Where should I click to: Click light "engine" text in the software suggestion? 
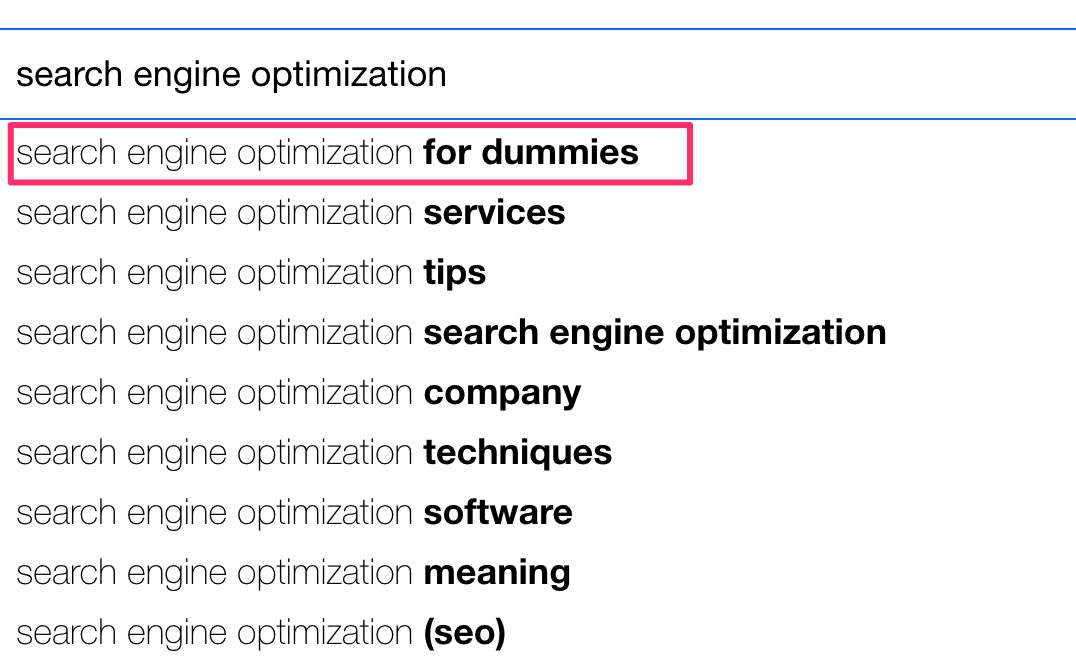[179, 513]
